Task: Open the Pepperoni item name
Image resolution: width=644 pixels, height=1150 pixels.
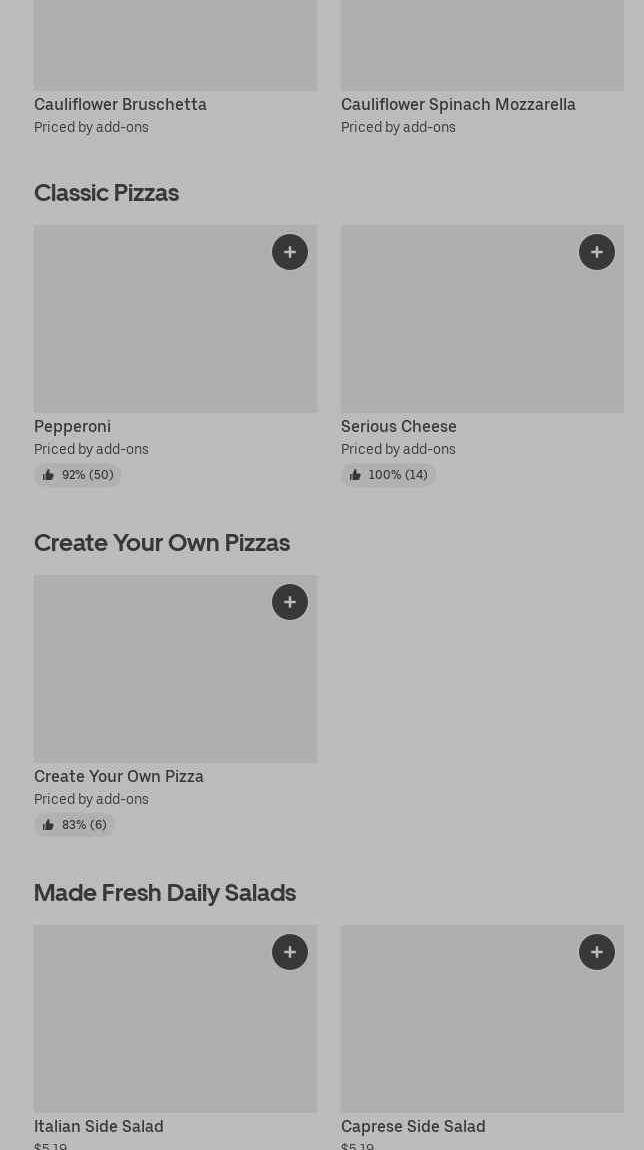Action: [x=72, y=426]
